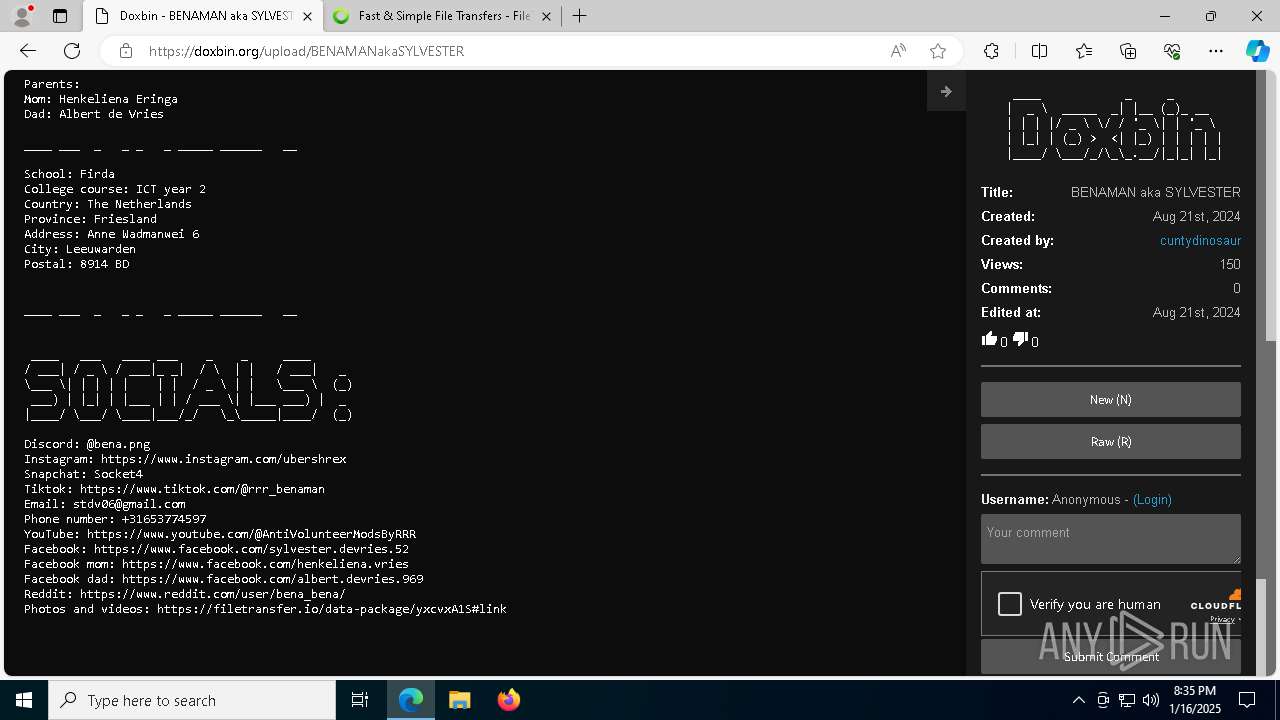The width and height of the screenshot is (1280, 720).
Task: Open the tab actions menu icon
Action: (60, 16)
